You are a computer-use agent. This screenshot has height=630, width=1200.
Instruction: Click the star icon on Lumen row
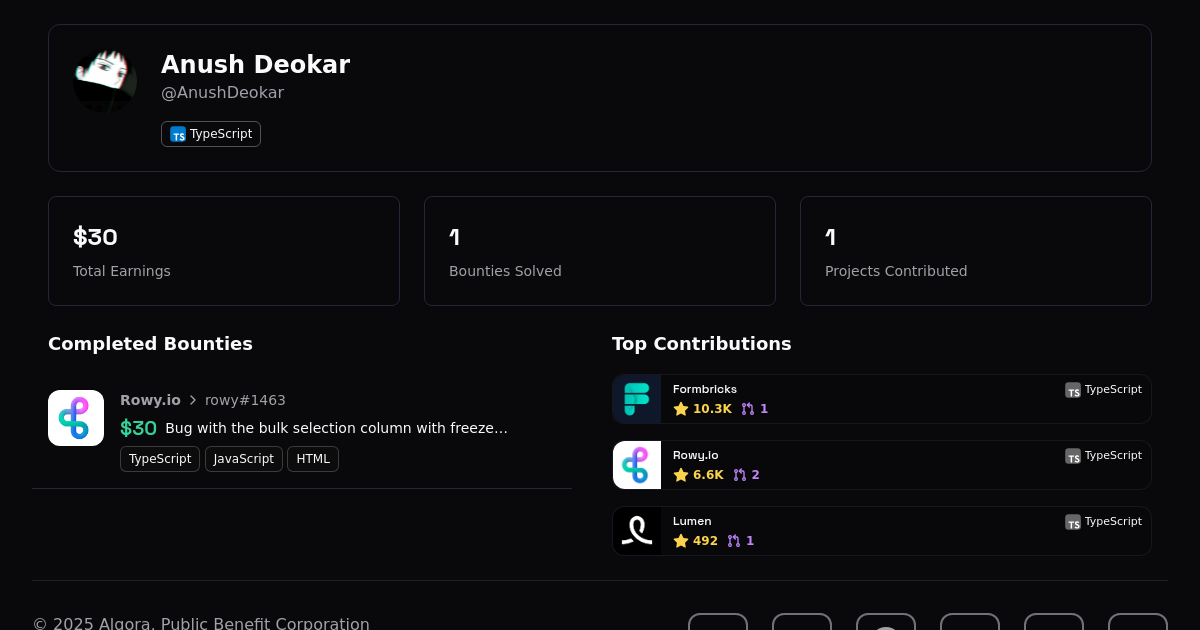pos(681,541)
